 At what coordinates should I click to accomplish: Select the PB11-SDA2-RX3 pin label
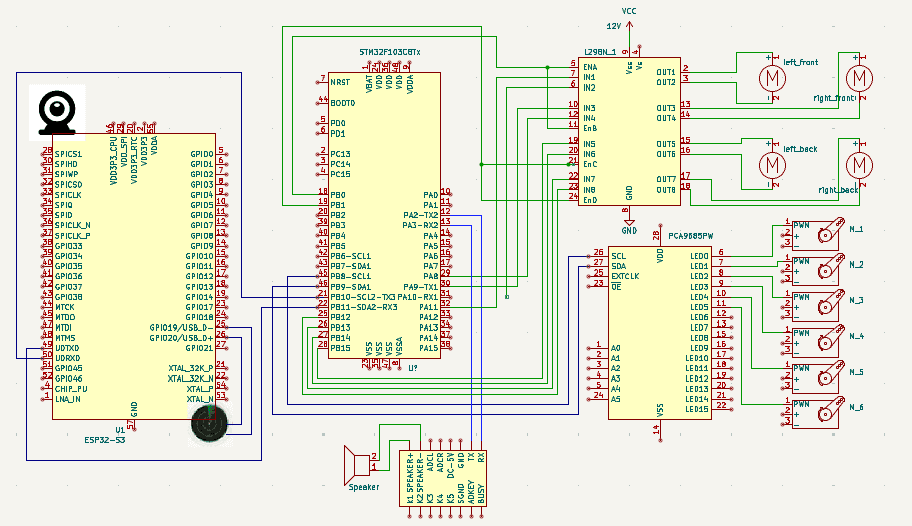pyautogui.click(x=364, y=307)
